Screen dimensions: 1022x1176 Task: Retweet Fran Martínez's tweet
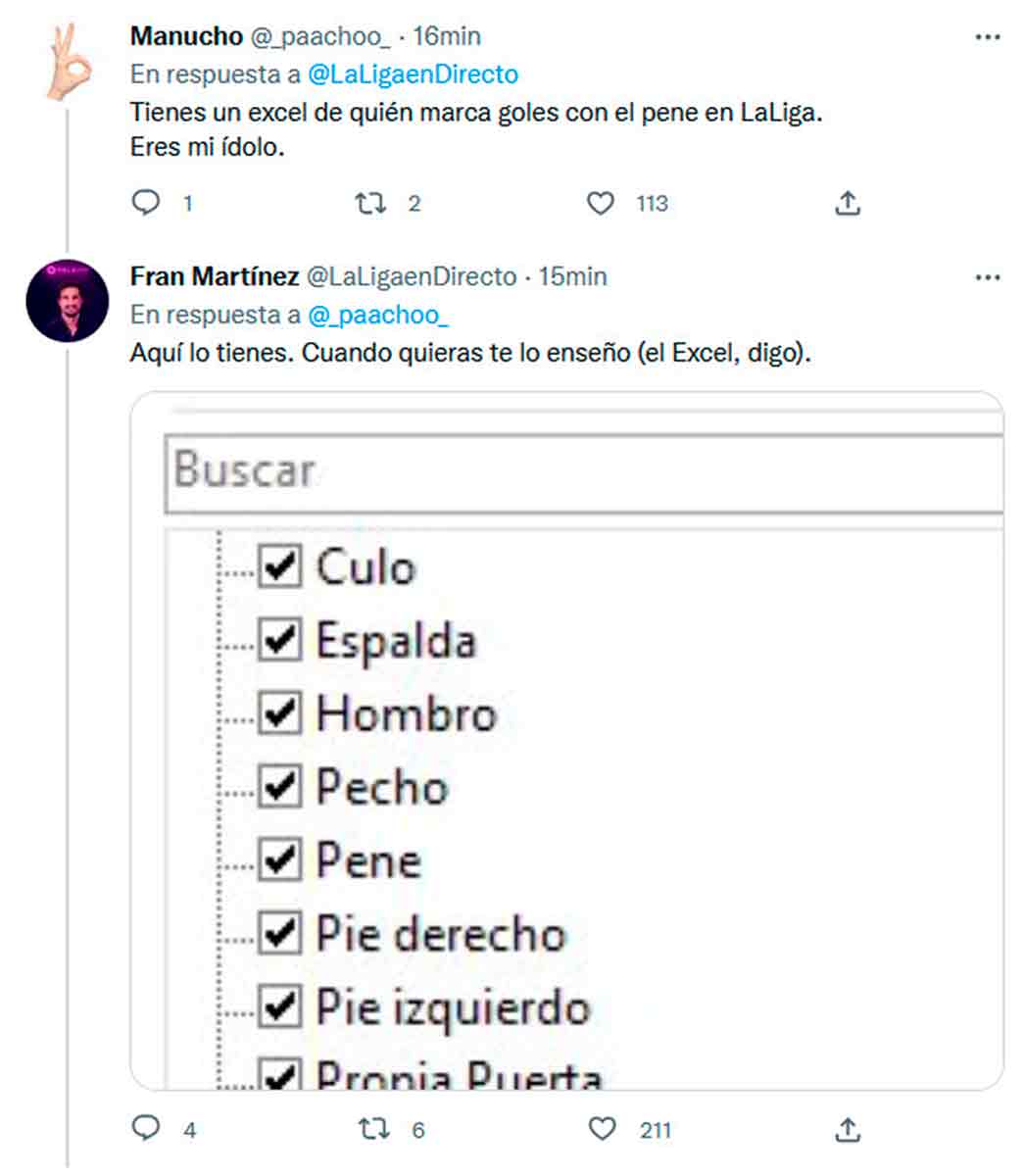tap(373, 1129)
